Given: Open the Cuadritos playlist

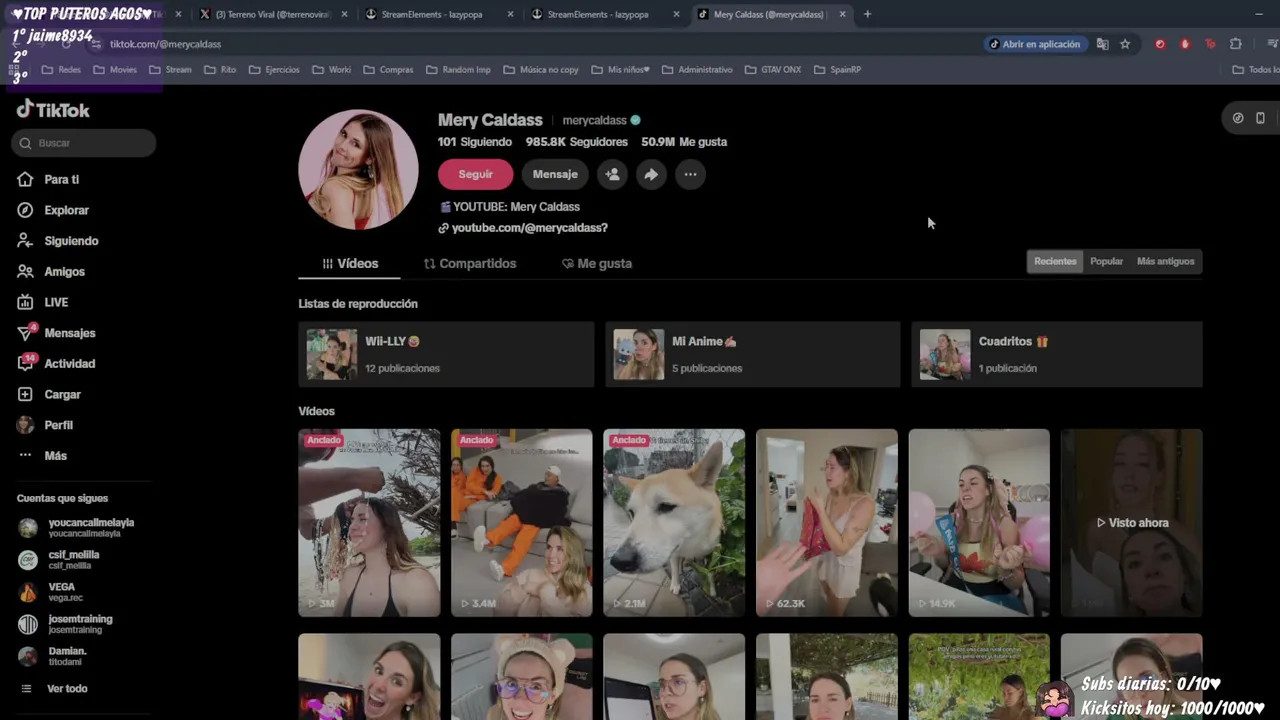Looking at the screenshot, I should [x=1056, y=354].
